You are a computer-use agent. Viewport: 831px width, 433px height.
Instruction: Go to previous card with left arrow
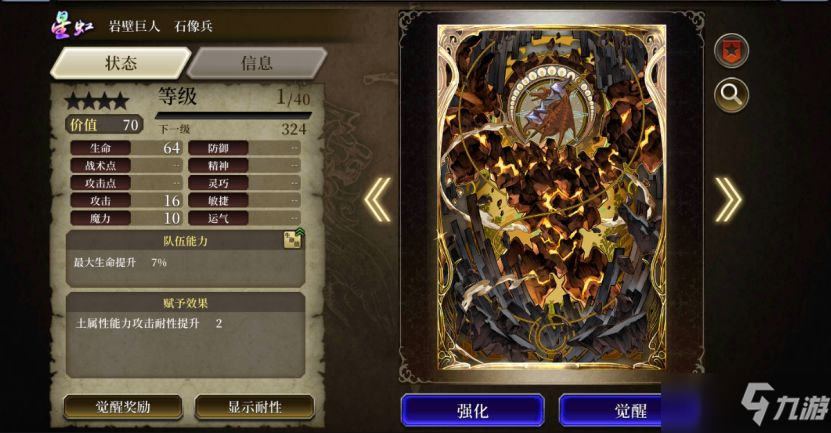coord(378,199)
